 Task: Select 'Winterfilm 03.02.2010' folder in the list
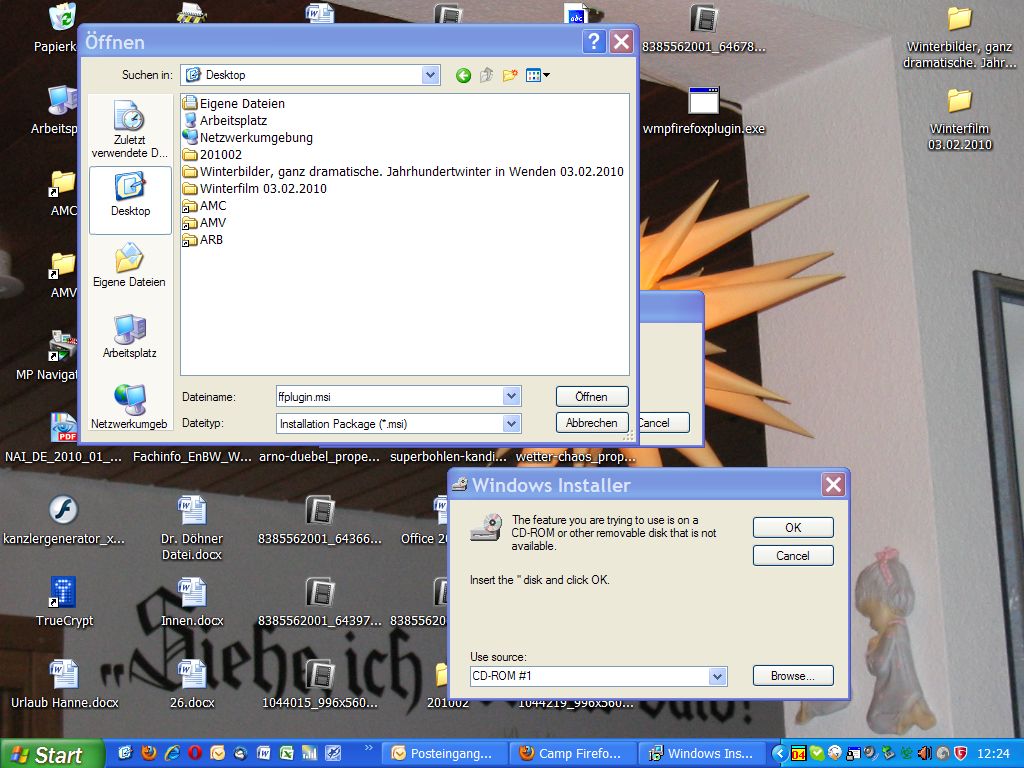255,188
